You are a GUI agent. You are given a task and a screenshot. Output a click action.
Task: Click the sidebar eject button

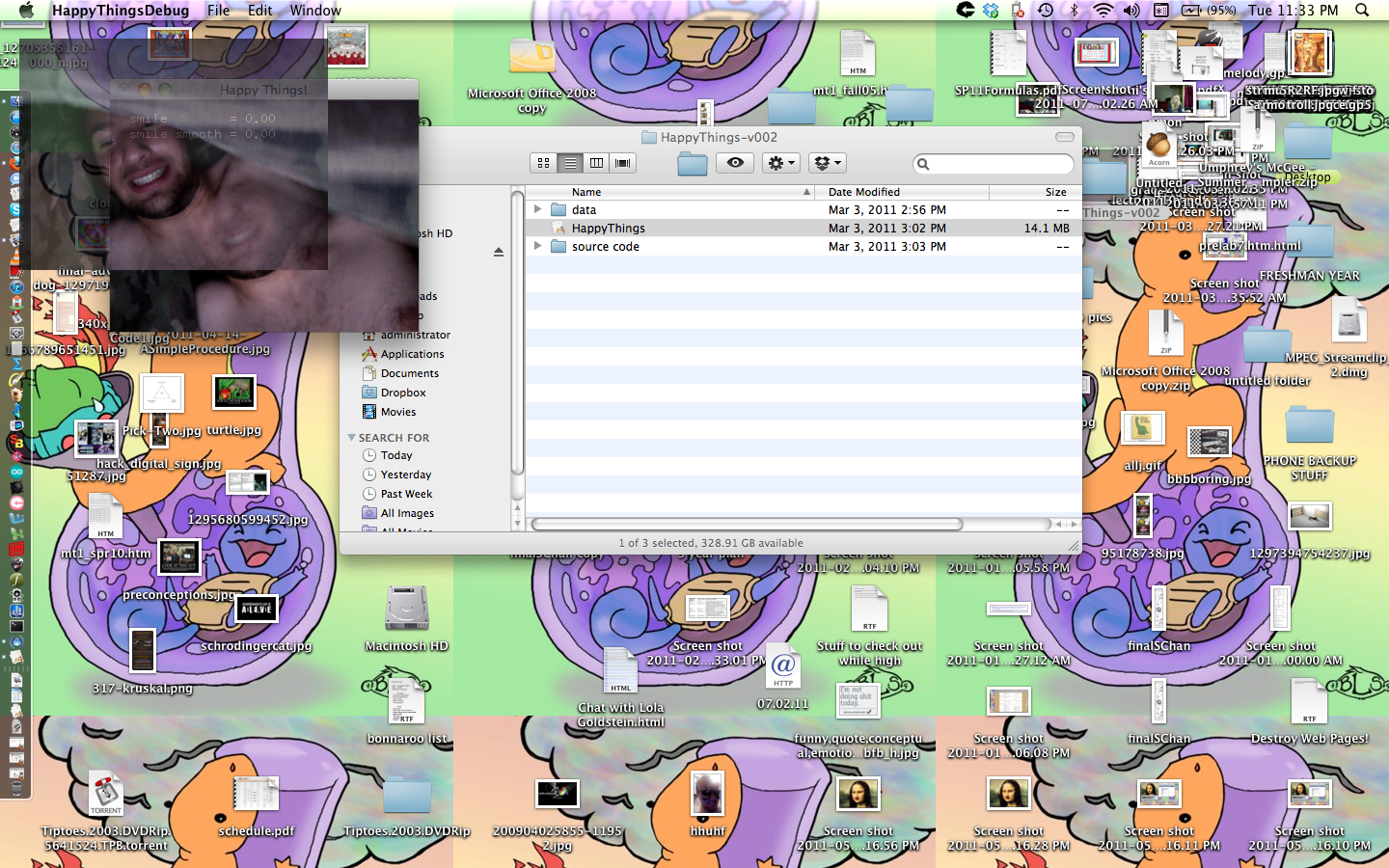click(x=499, y=253)
